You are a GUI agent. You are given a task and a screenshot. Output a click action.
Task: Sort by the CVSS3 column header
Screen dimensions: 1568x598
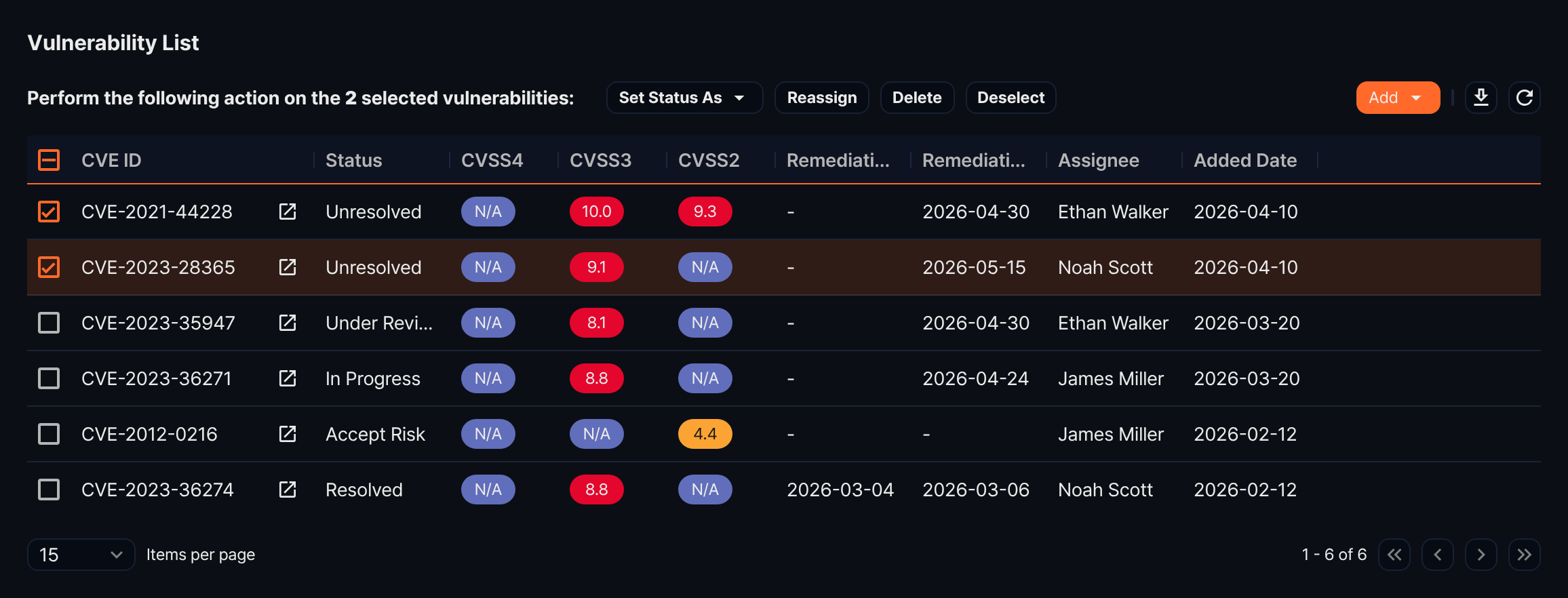[600, 160]
